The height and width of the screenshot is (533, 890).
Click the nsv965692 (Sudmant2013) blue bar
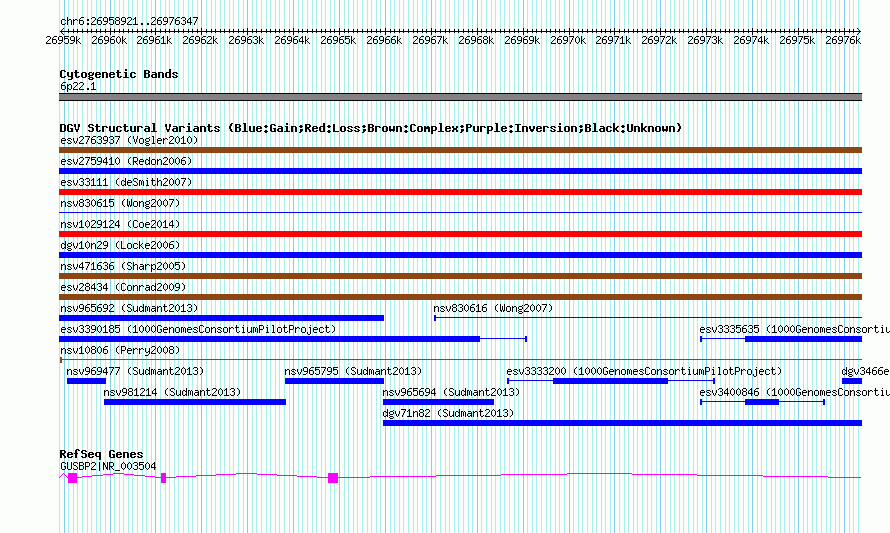tap(221, 318)
